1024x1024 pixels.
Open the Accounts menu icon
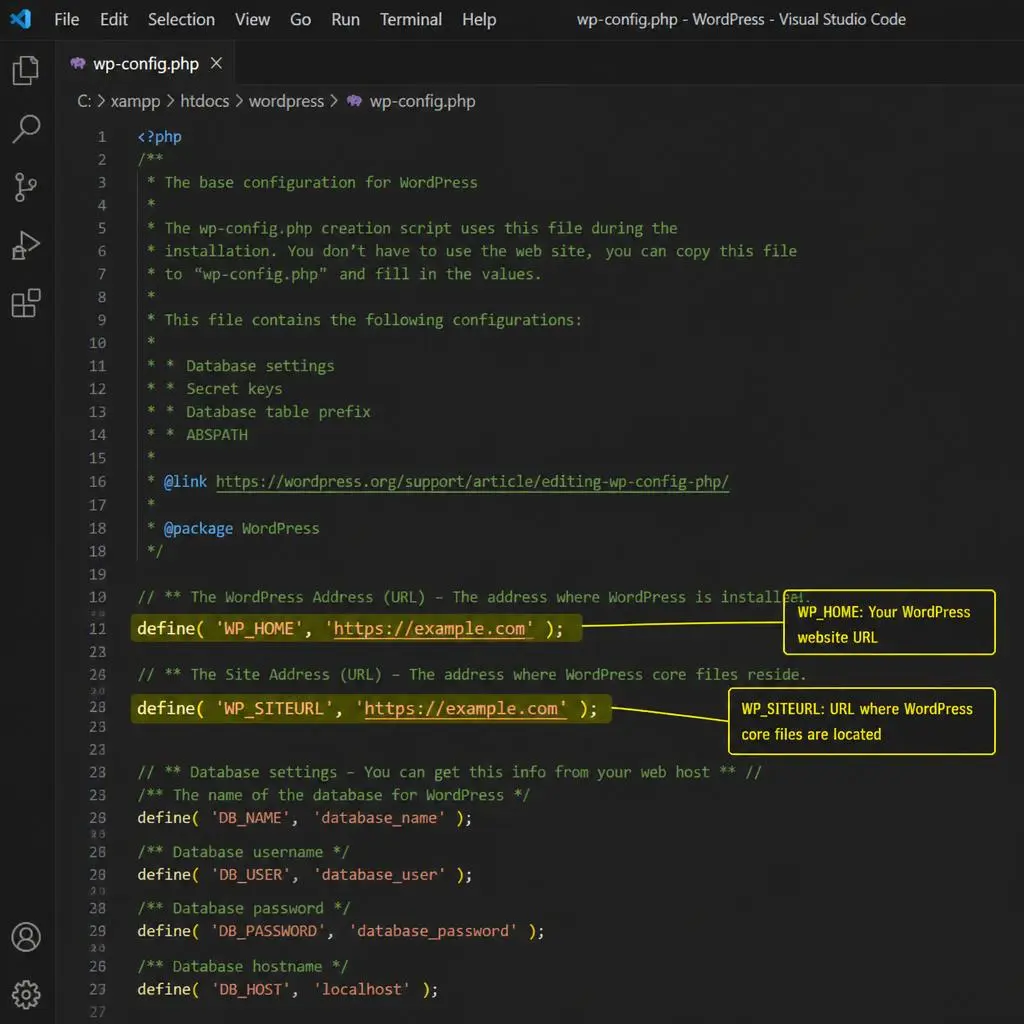point(25,937)
